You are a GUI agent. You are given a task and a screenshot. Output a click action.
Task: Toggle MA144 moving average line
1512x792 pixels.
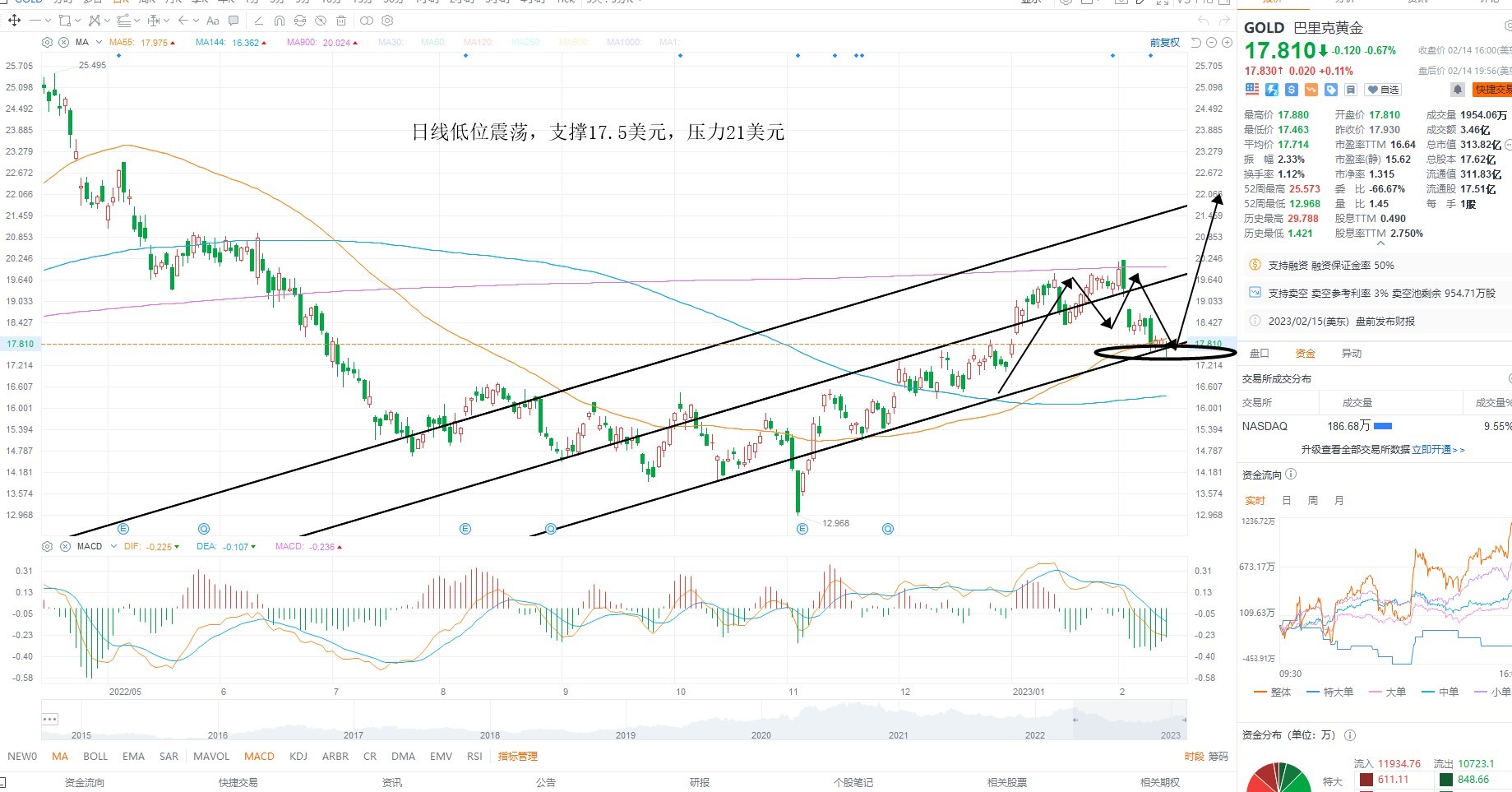(x=231, y=43)
